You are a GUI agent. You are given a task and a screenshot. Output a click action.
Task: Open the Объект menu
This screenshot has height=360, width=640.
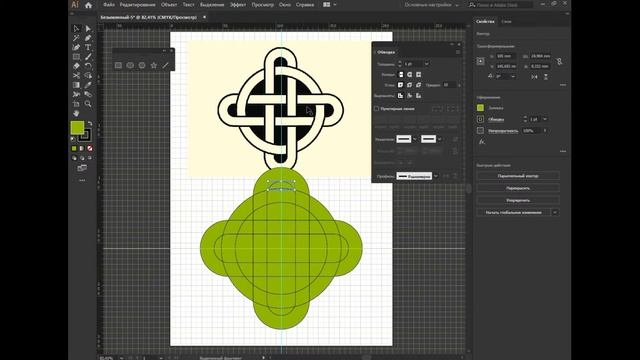(x=169, y=5)
